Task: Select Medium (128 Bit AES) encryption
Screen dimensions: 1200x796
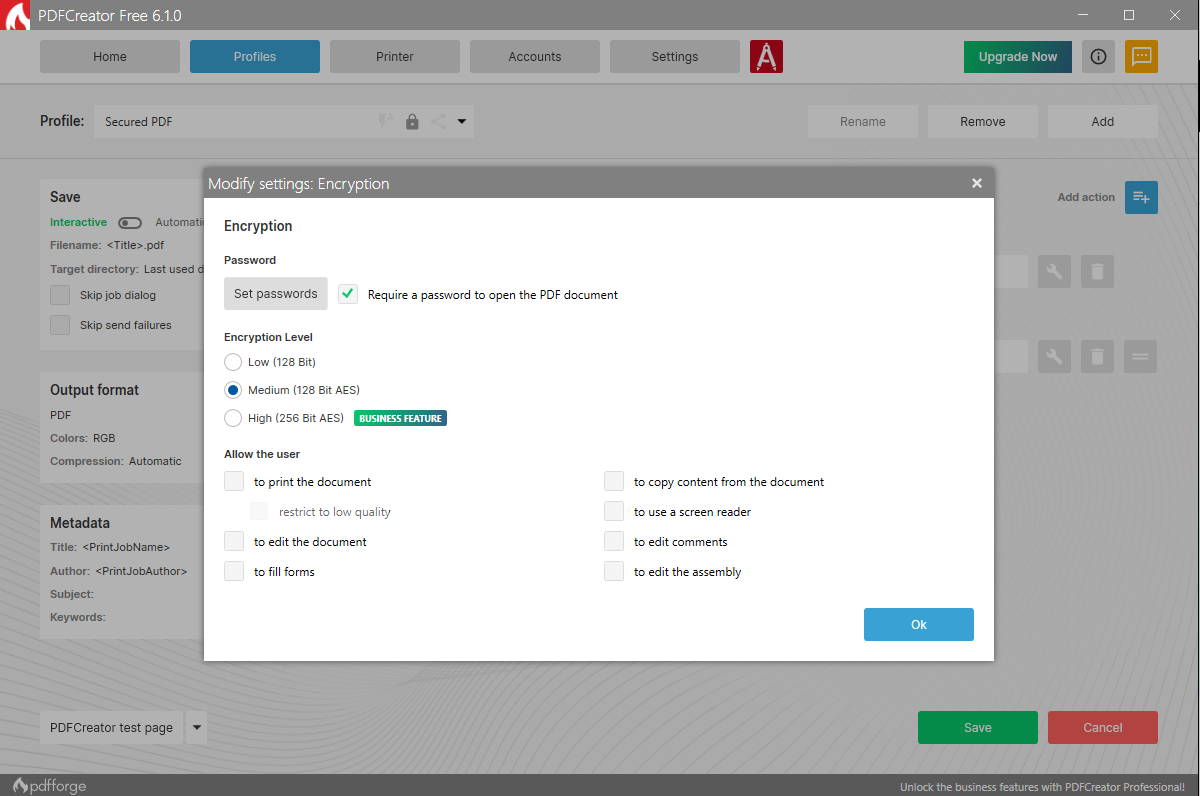Action: [x=233, y=390]
